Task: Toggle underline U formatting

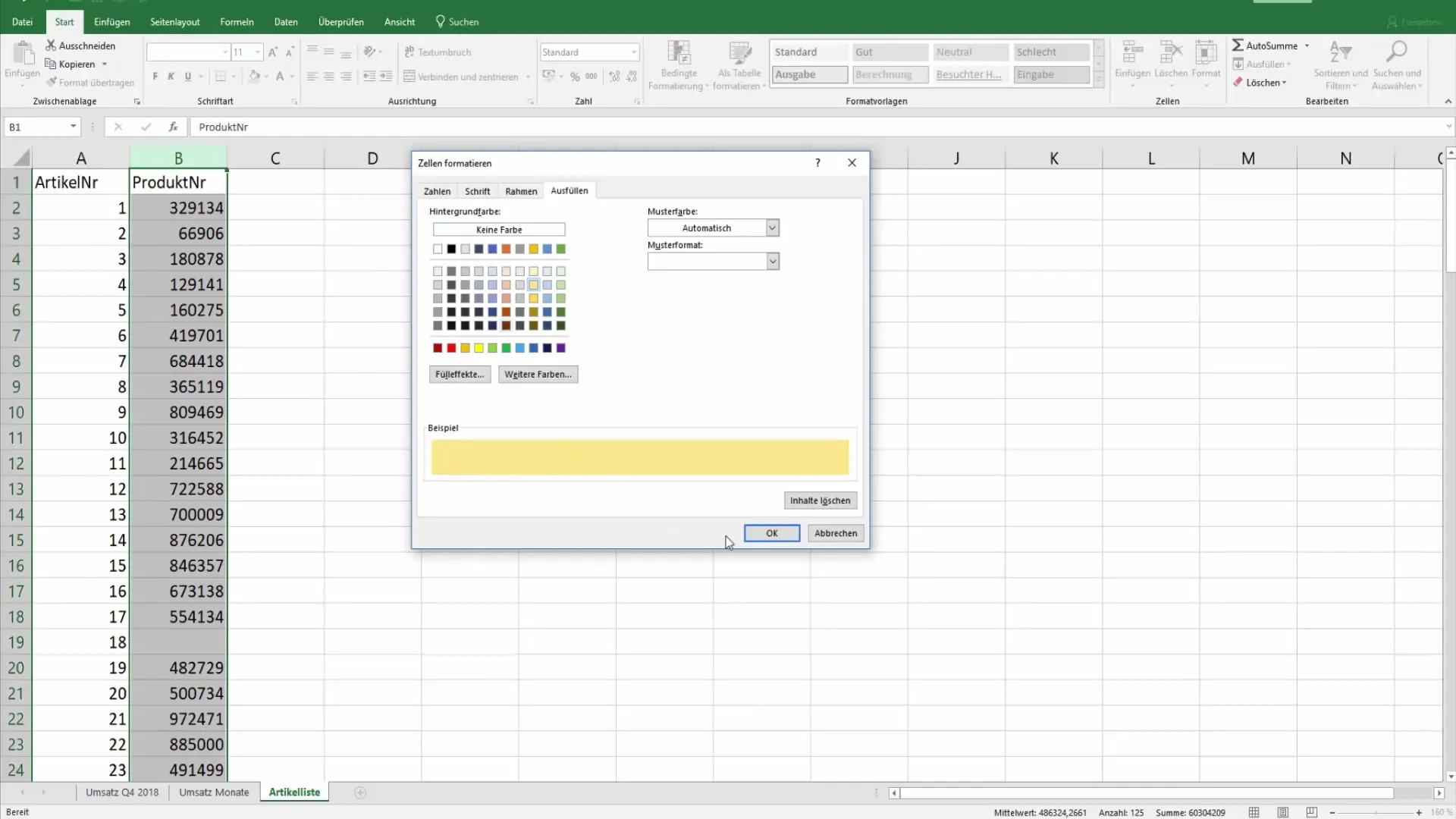Action: pos(187,77)
